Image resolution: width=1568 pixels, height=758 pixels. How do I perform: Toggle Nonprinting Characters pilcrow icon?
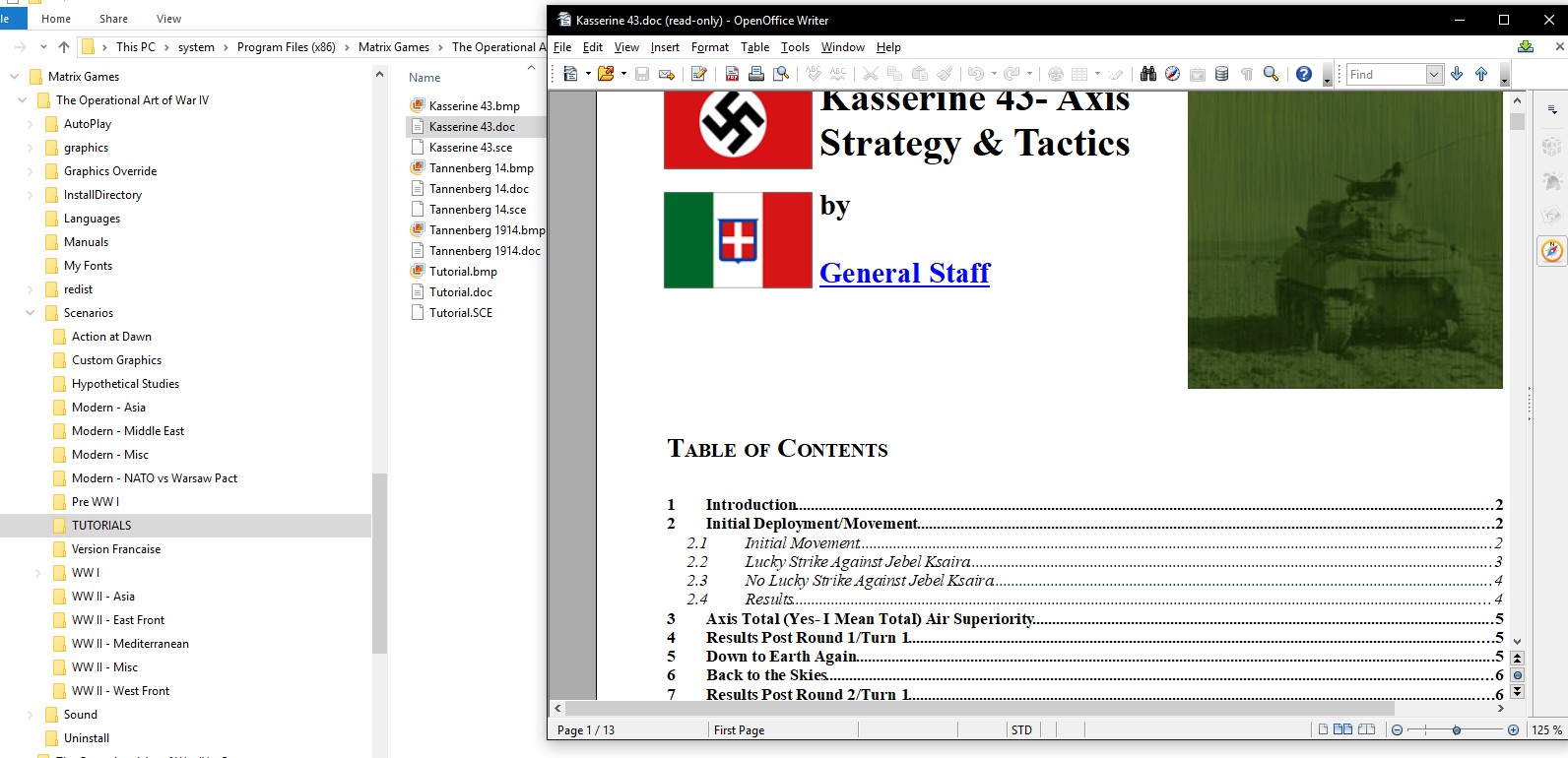pyautogui.click(x=1247, y=74)
